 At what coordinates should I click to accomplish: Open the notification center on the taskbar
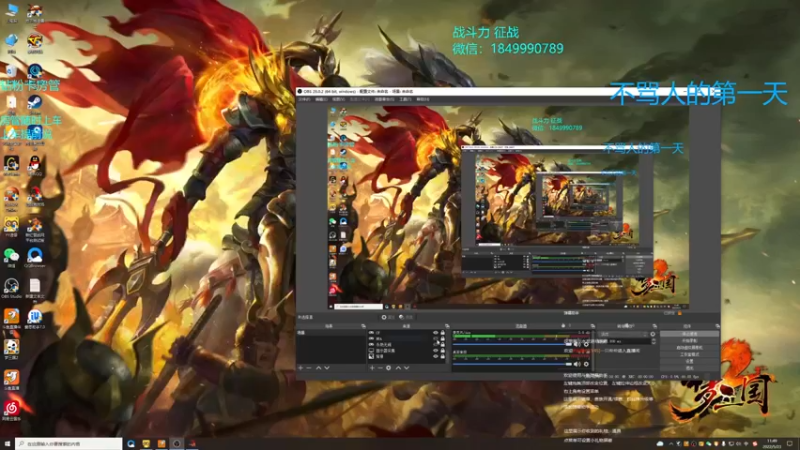click(x=790, y=443)
